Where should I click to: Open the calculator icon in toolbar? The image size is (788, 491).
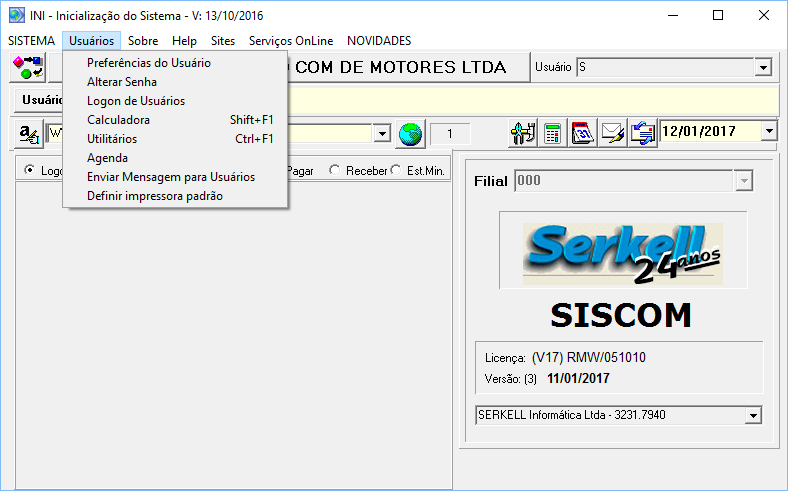tap(552, 134)
